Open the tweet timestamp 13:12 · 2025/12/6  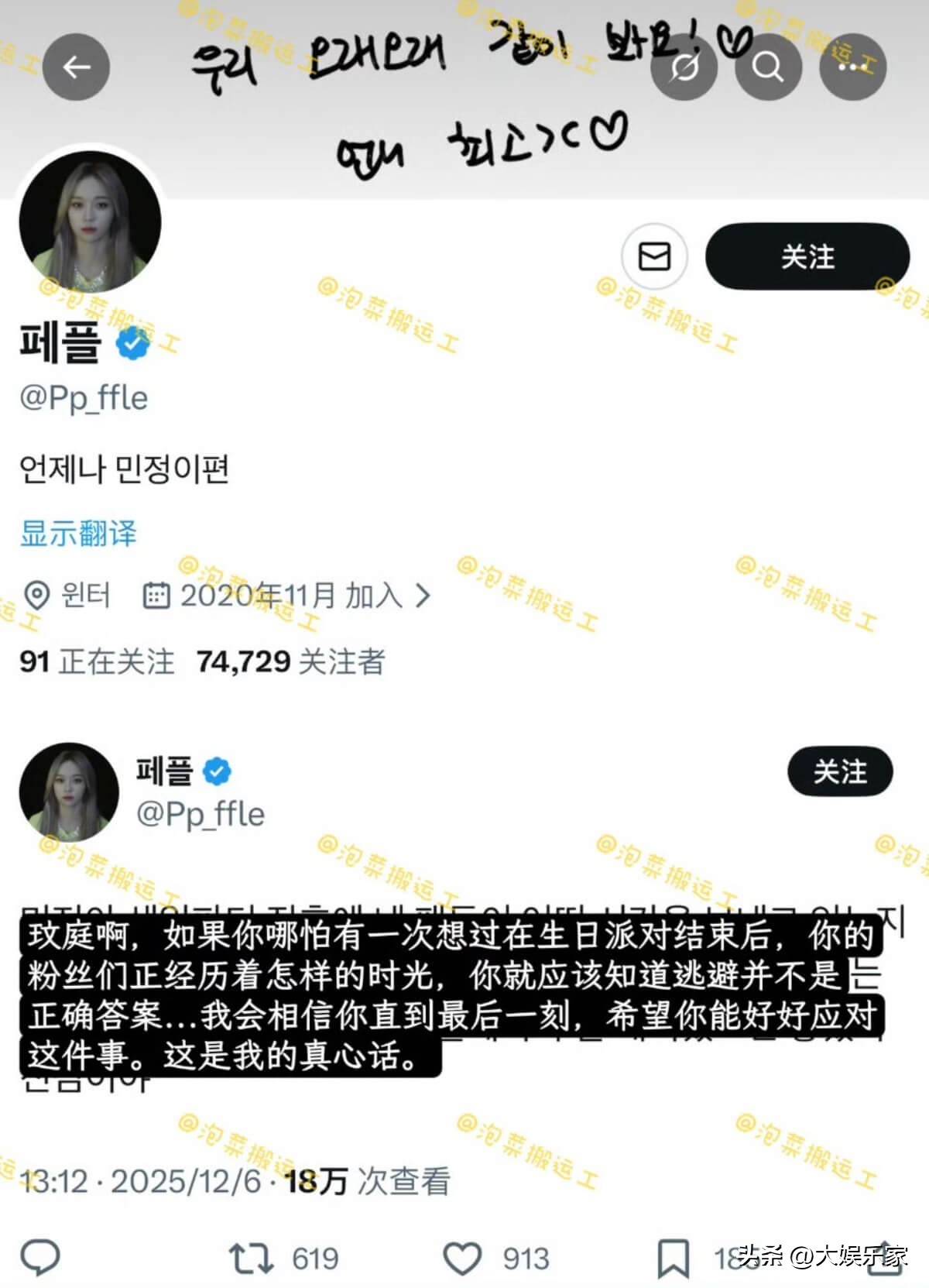pos(141,1181)
